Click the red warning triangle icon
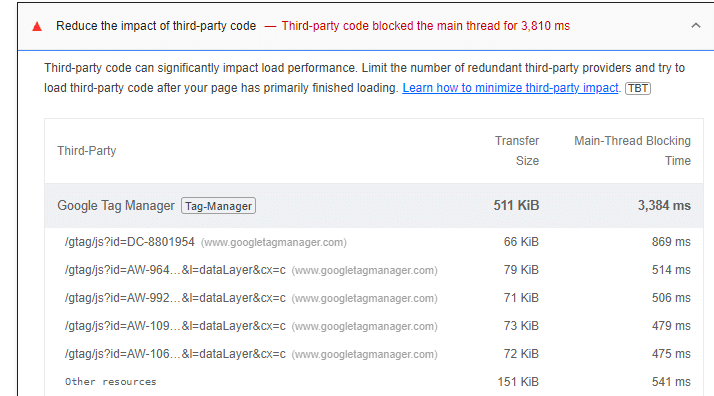This screenshot has width=714, height=396. pos(37,26)
